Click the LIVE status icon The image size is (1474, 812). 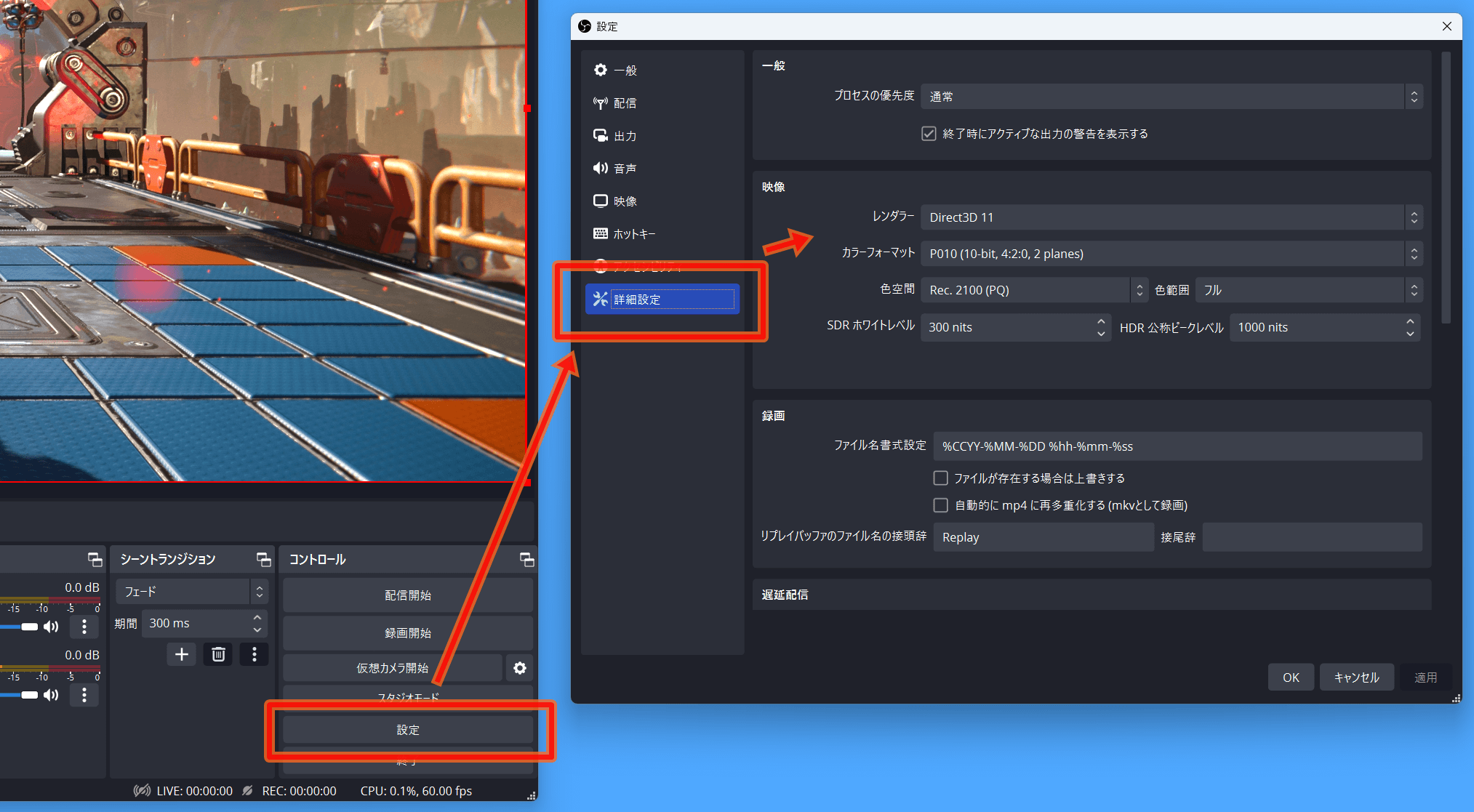[x=142, y=791]
